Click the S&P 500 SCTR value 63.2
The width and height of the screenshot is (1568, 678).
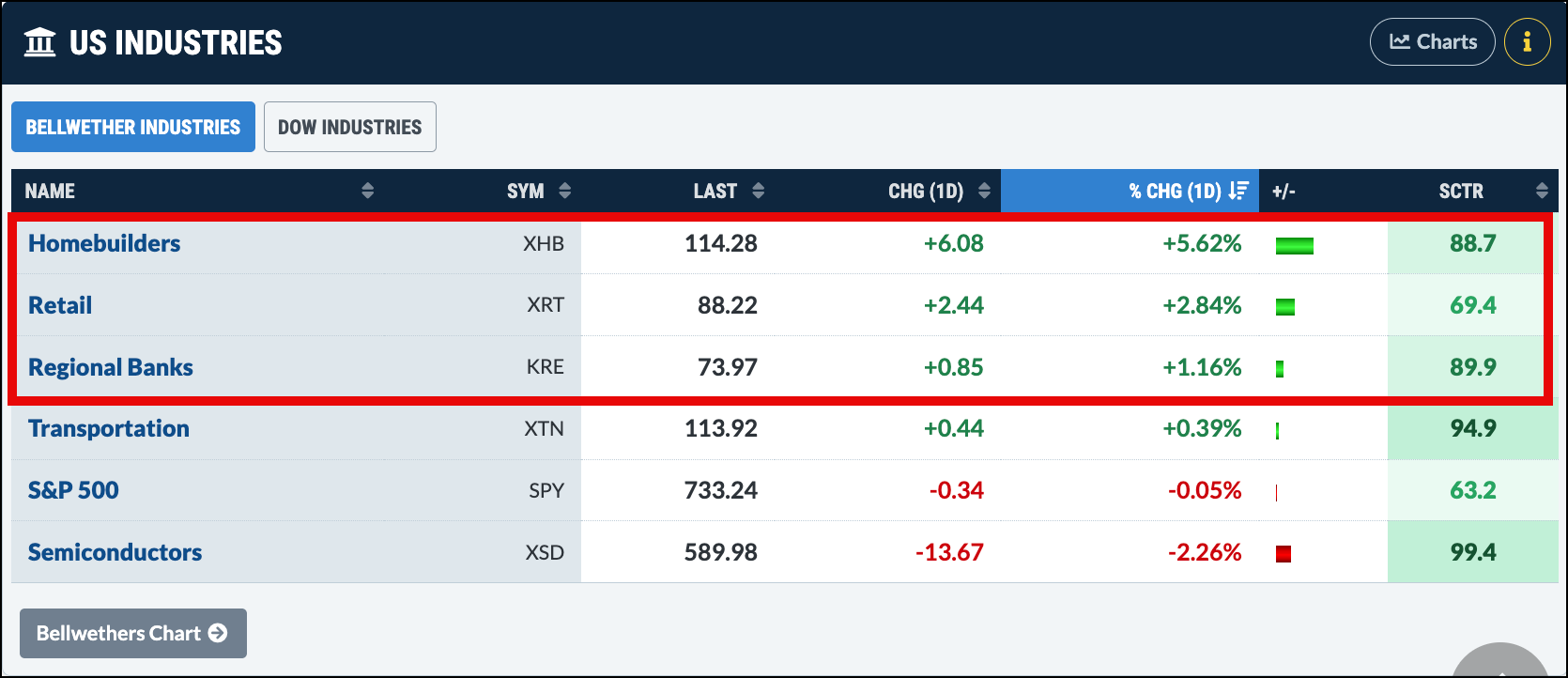[1473, 490]
